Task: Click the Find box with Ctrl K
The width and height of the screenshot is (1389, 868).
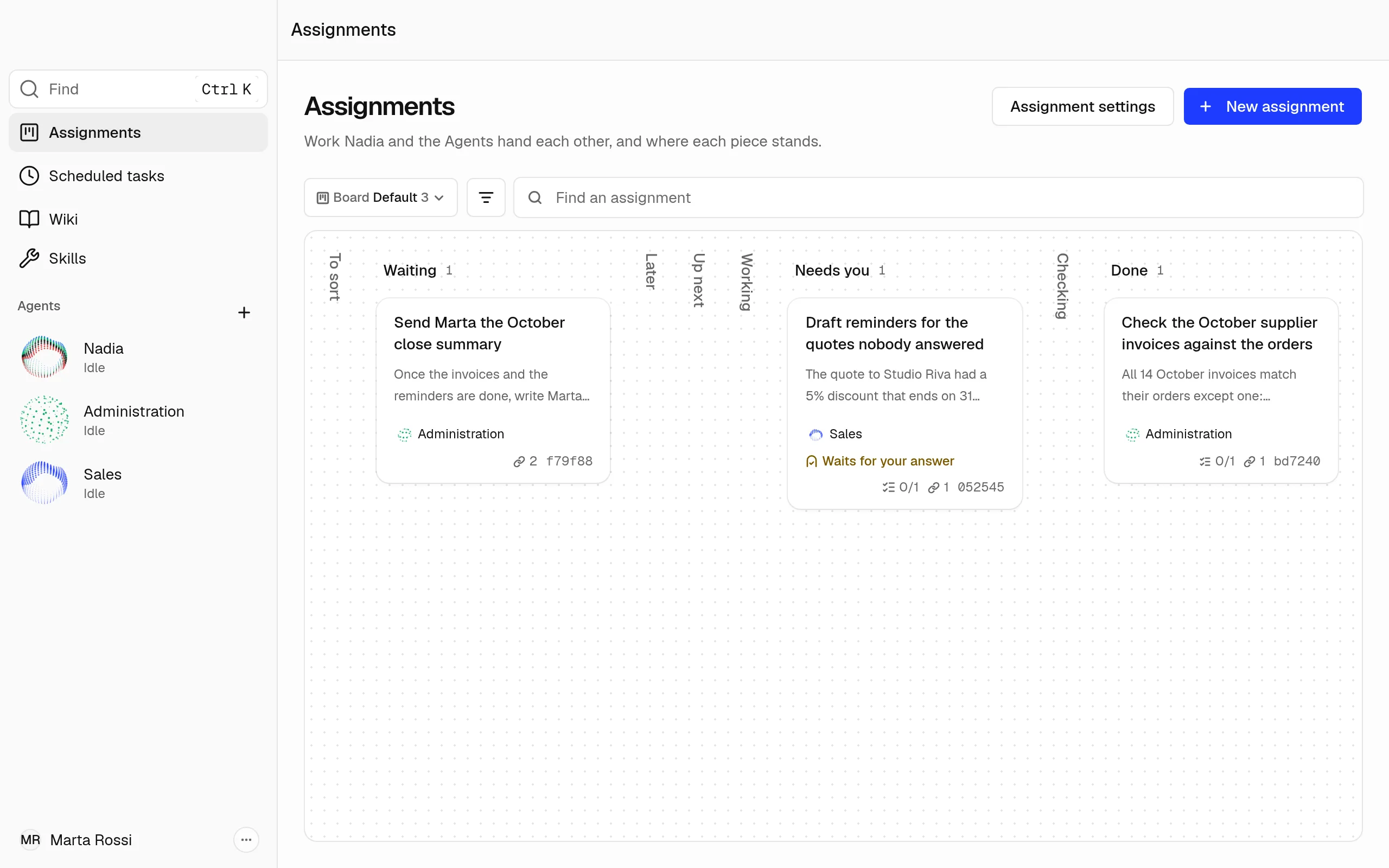Action: tap(138, 89)
